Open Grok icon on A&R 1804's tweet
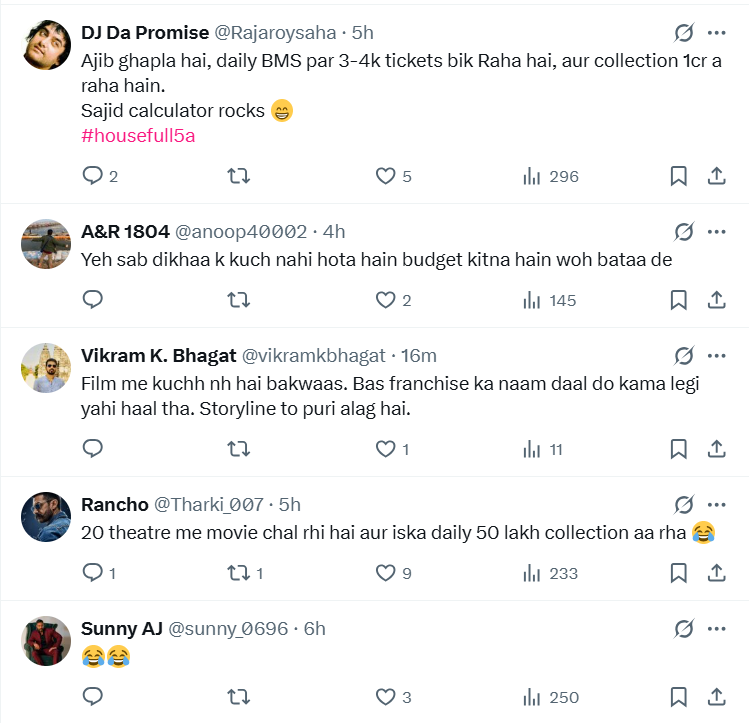 (684, 232)
